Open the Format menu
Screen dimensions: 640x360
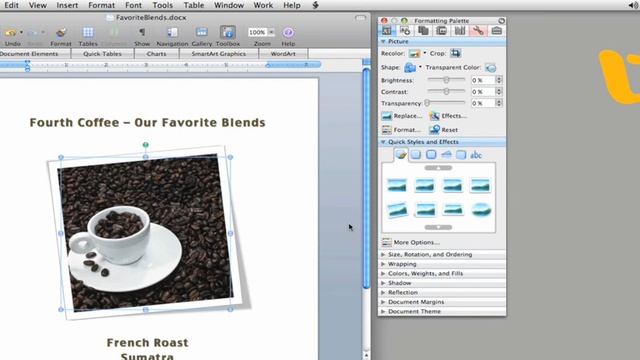tap(102, 5)
